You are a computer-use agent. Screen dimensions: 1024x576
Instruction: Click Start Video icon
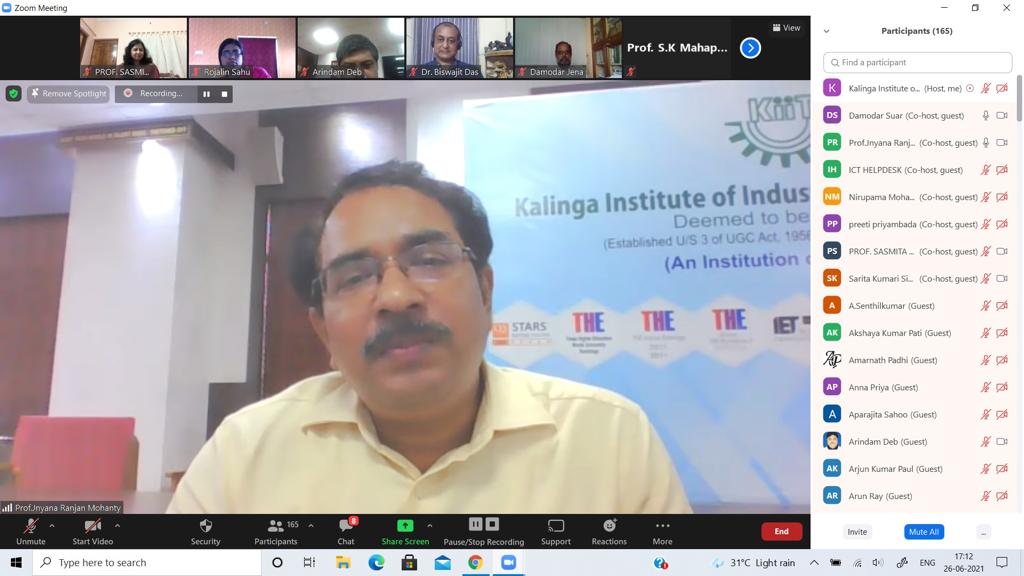(x=91, y=525)
